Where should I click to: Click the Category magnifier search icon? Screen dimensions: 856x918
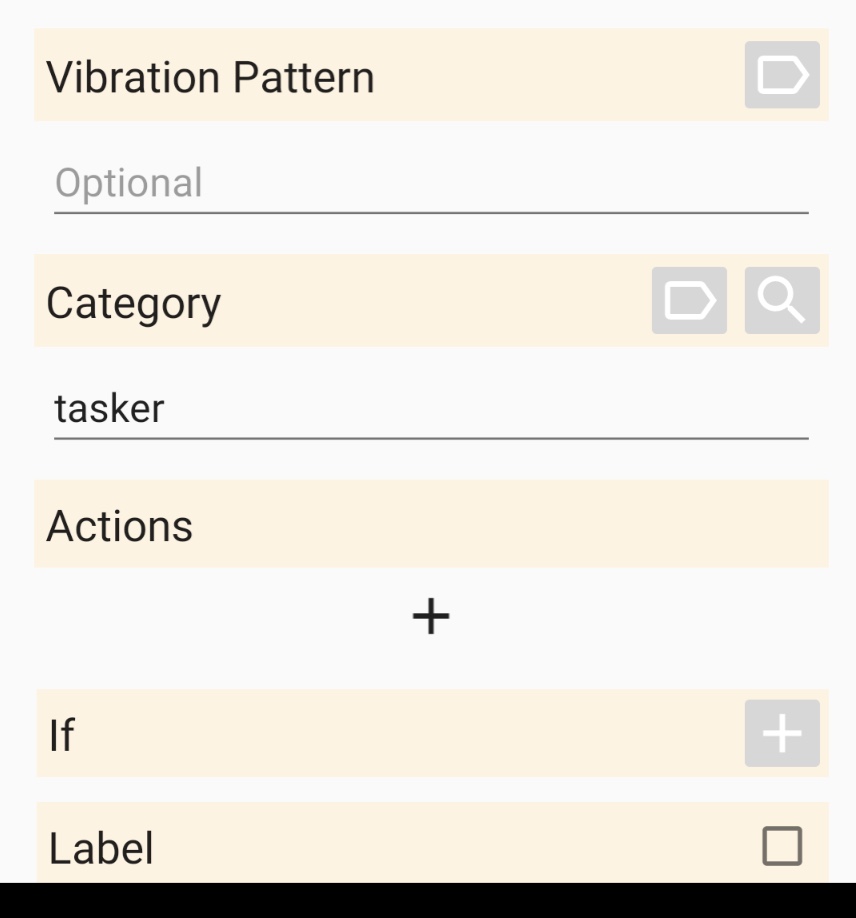(x=782, y=301)
